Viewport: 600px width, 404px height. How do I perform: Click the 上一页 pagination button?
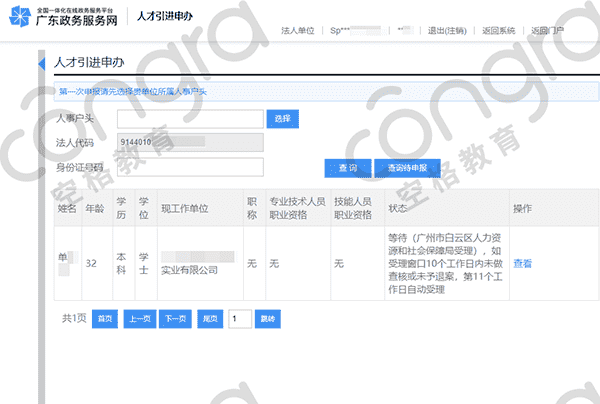140,319
